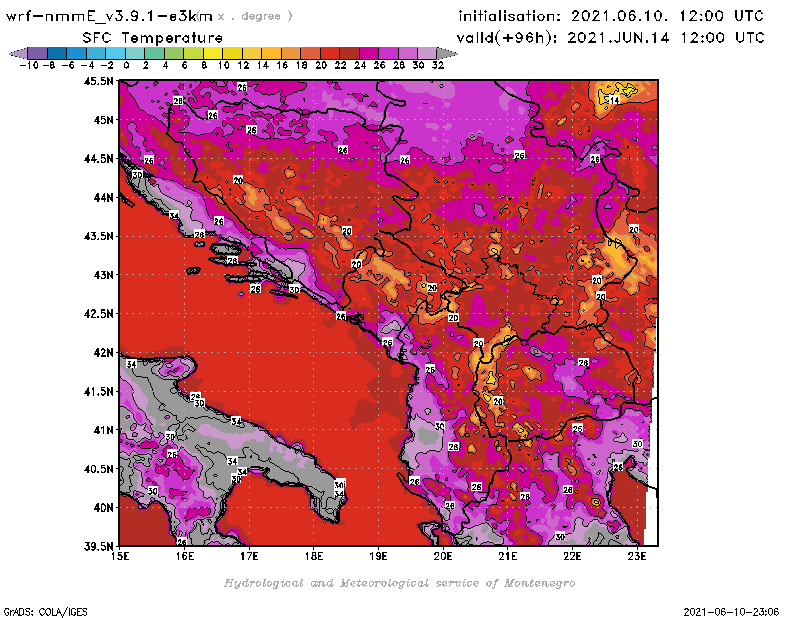The height and width of the screenshot is (618, 800).
Task: Click the '40.5N' latitude label
Action: 98,469
